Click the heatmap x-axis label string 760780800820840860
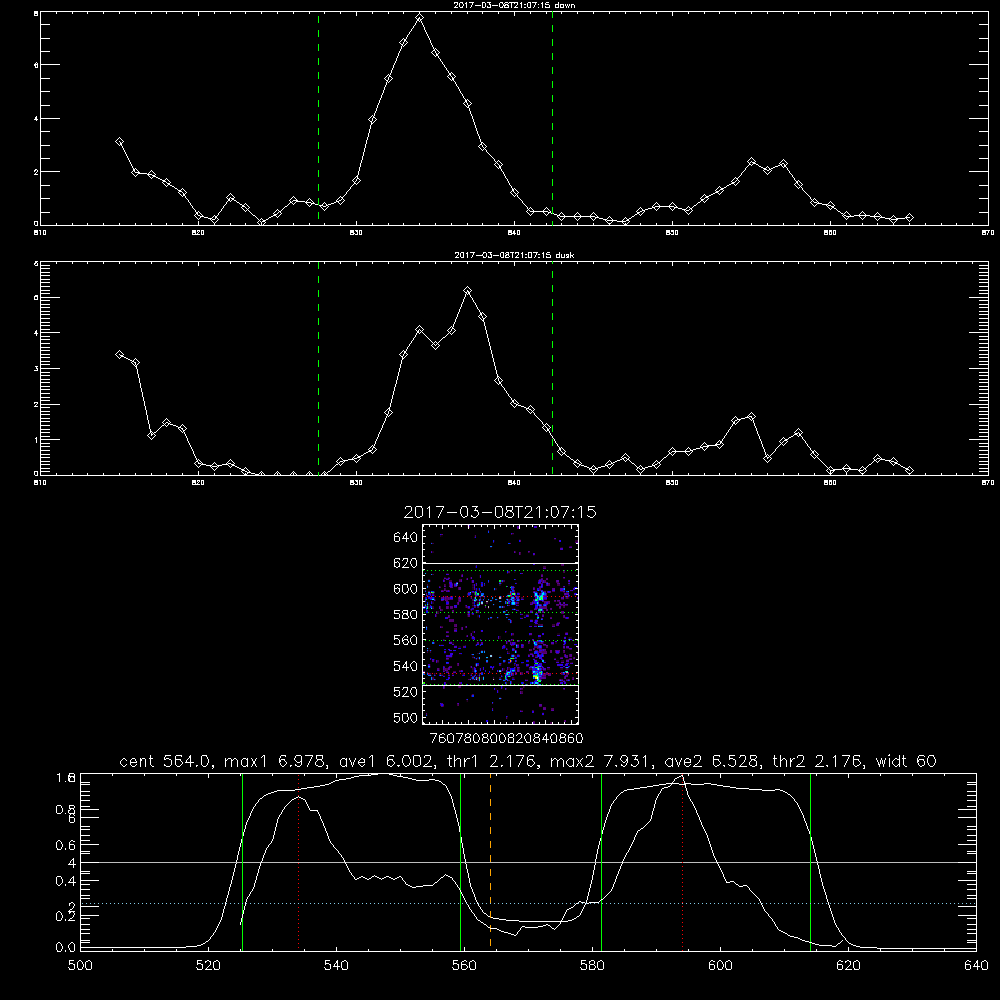The image size is (1000, 1000). click(507, 739)
